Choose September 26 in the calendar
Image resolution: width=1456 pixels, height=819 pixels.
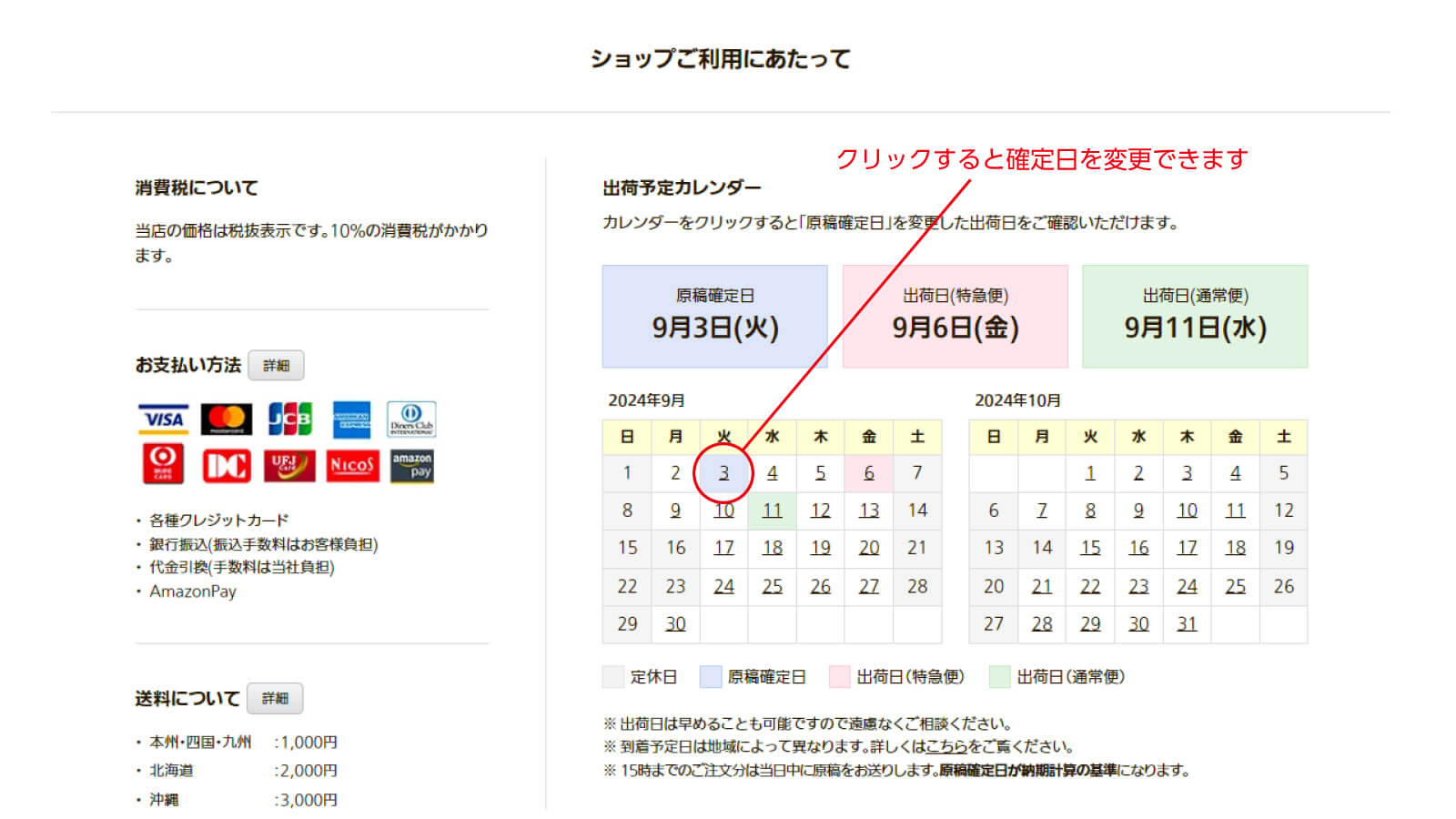click(x=820, y=587)
